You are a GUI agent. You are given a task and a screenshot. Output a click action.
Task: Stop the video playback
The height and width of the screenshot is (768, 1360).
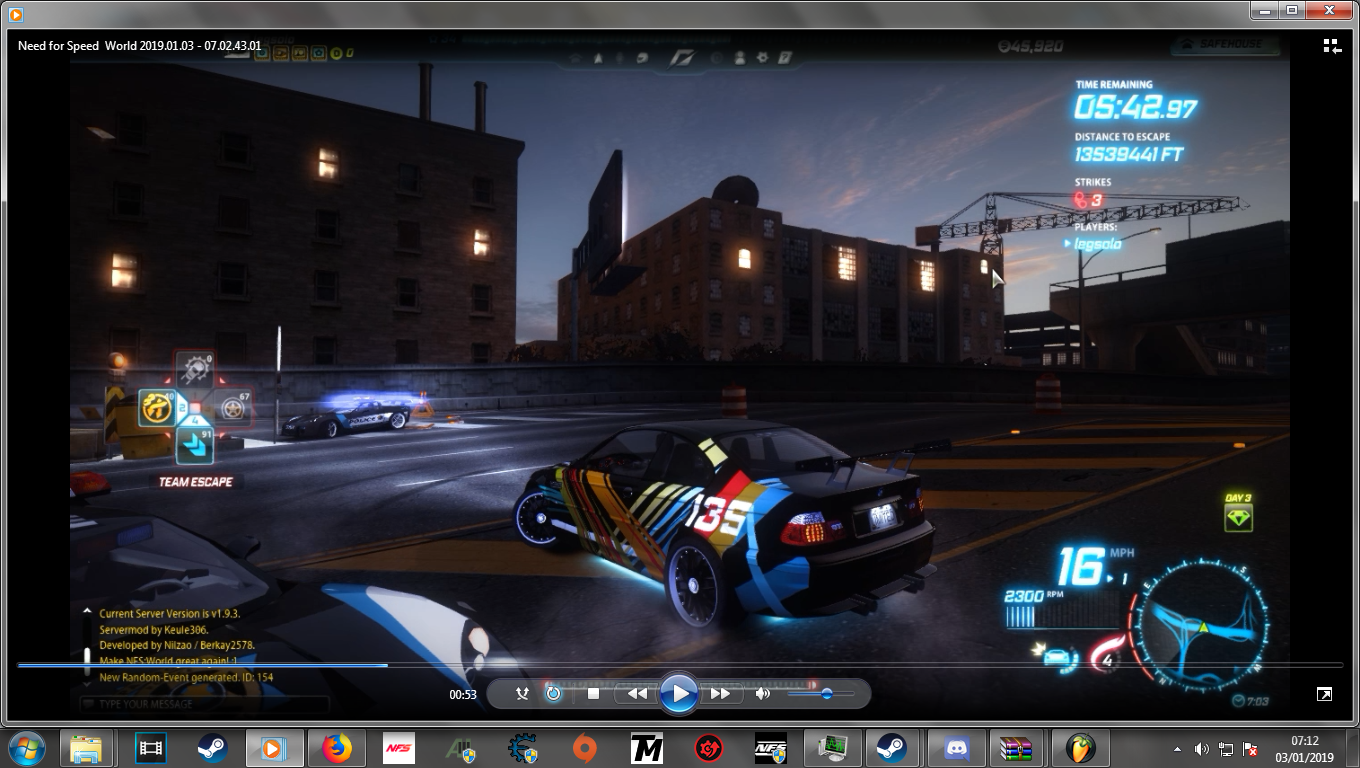point(593,693)
